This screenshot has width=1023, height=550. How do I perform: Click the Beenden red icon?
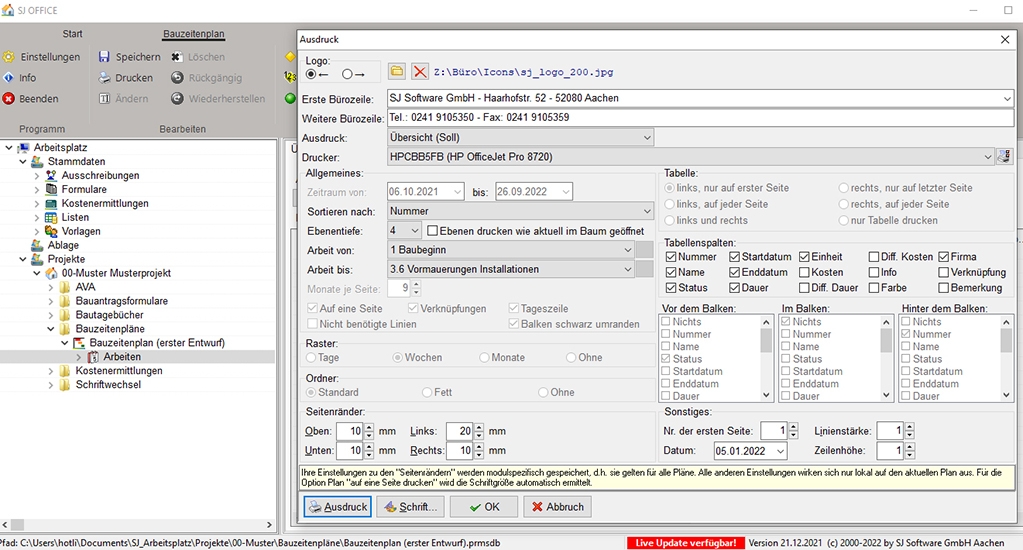pos(9,99)
